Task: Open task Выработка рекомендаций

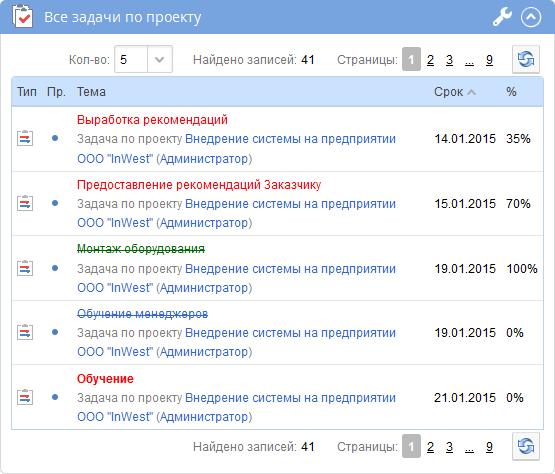Action: 152,120
